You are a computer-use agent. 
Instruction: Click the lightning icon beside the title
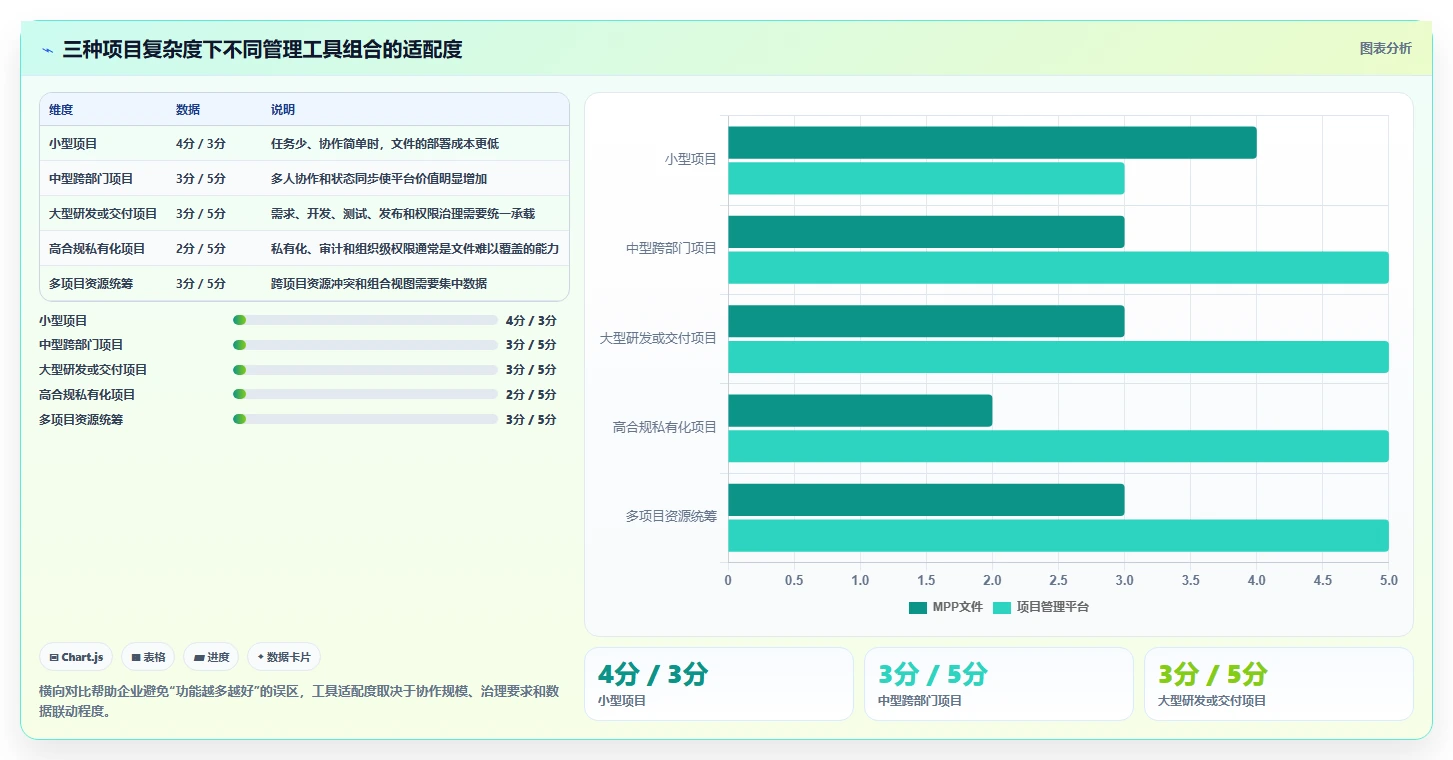point(47,50)
